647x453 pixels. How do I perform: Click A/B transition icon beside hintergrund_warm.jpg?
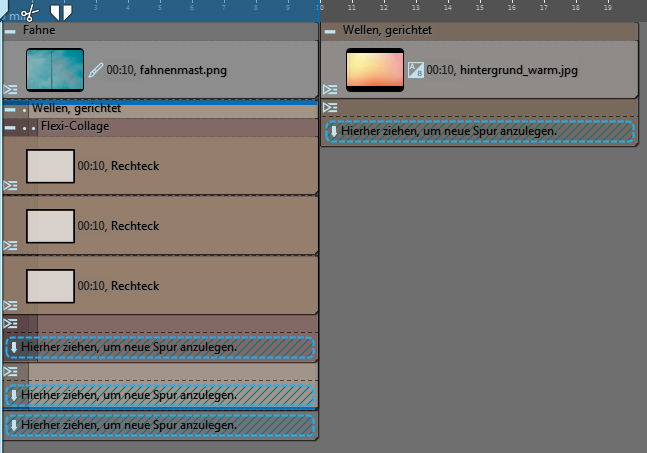[x=416, y=71]
